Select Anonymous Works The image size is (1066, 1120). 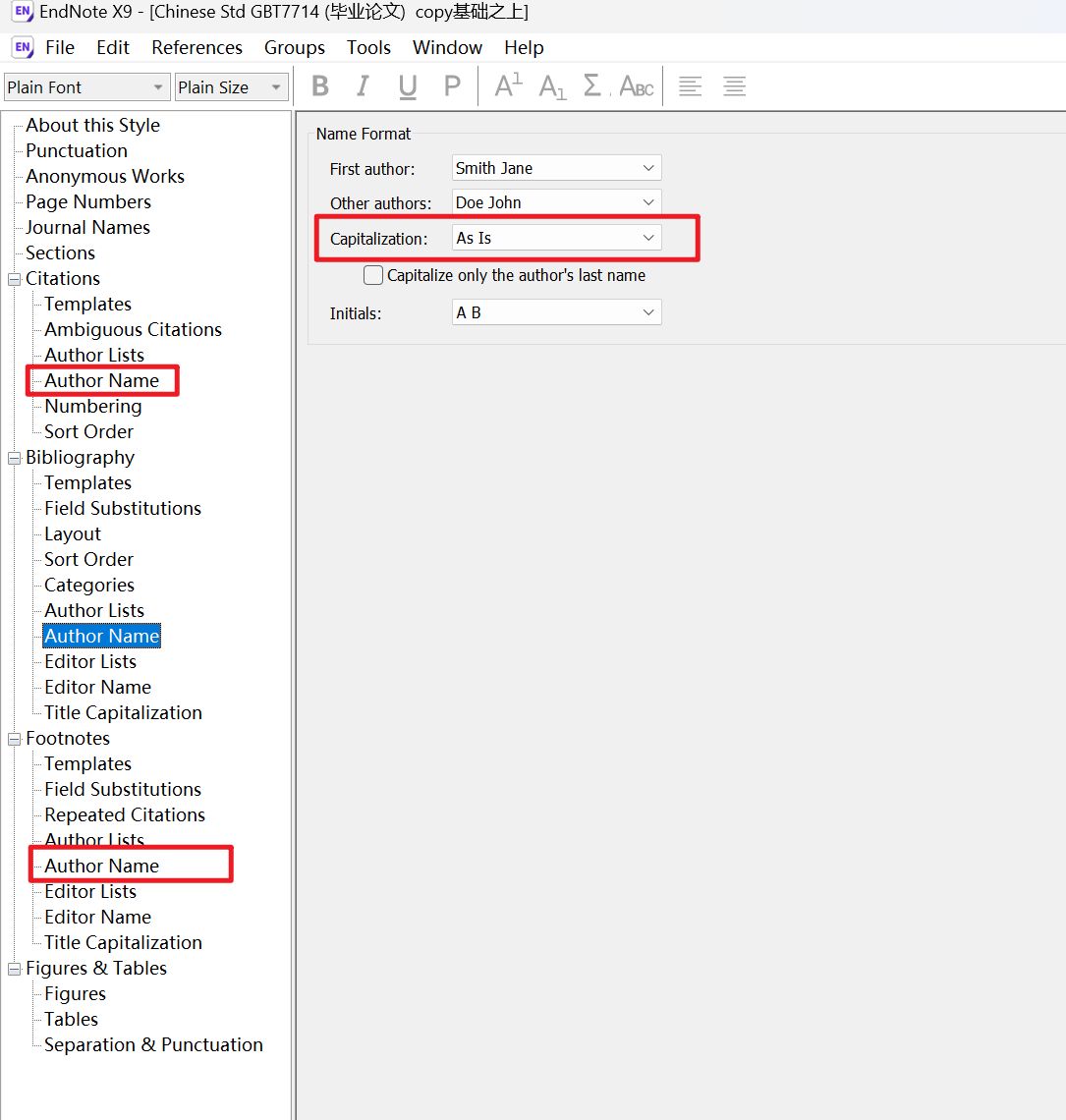pos(105,177)
